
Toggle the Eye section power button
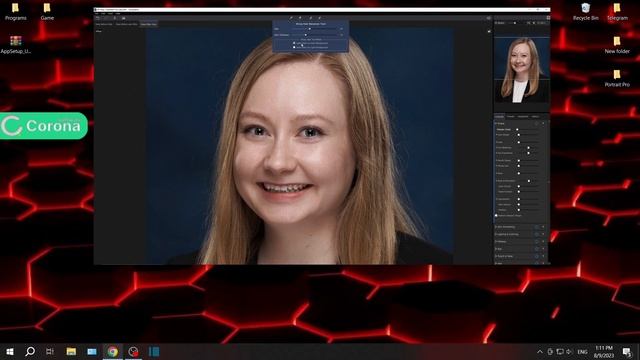point(537,249)
